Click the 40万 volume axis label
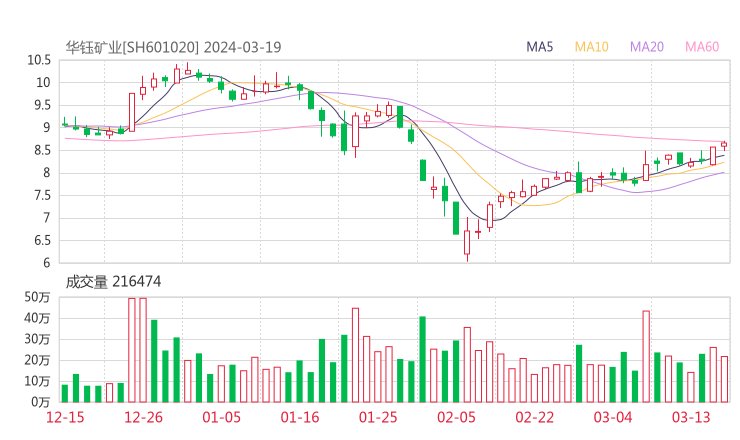740x440 pixels. pos(37,318)
